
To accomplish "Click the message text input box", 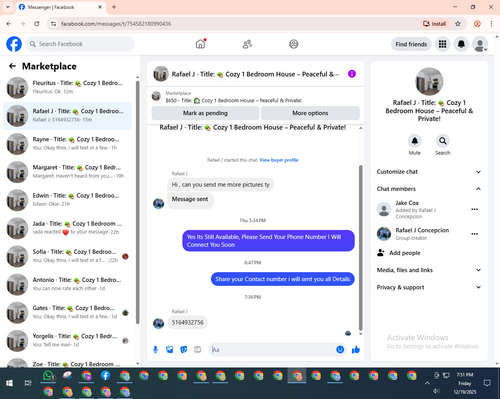I will (272, 350).
